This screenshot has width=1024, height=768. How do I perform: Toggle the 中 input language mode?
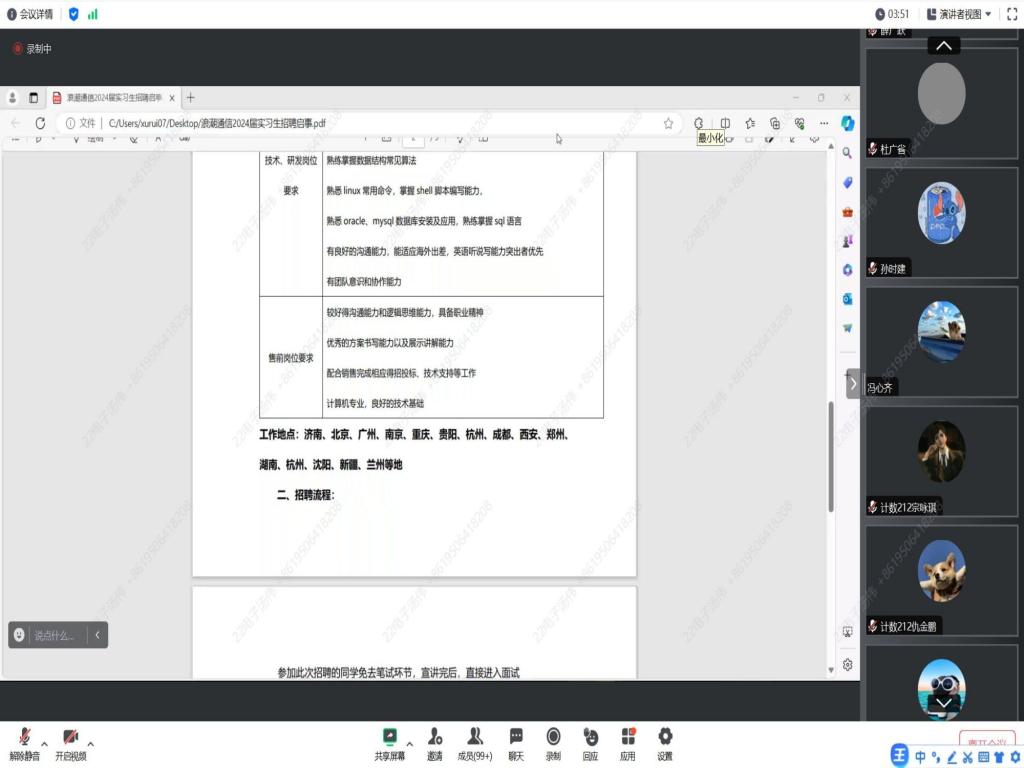click(x=920, y=757)
